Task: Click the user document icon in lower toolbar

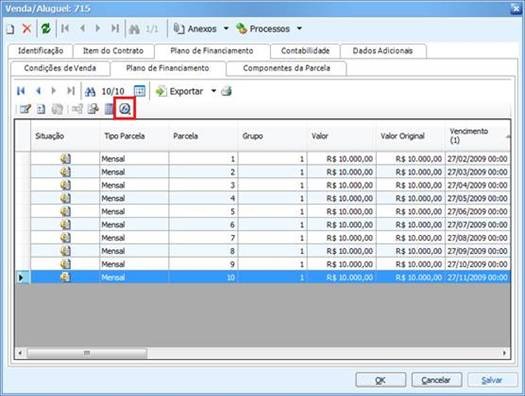Action: (x=93, y=109)
